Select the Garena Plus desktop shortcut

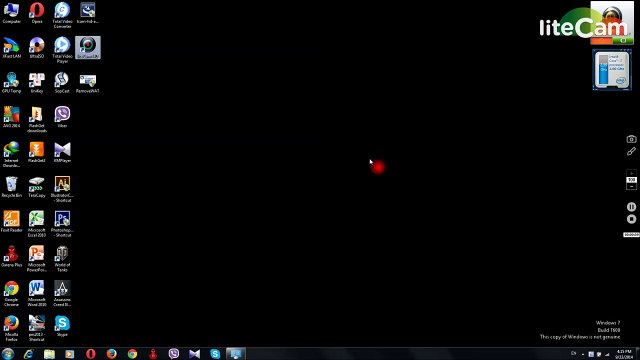click(x=11, y=257)
